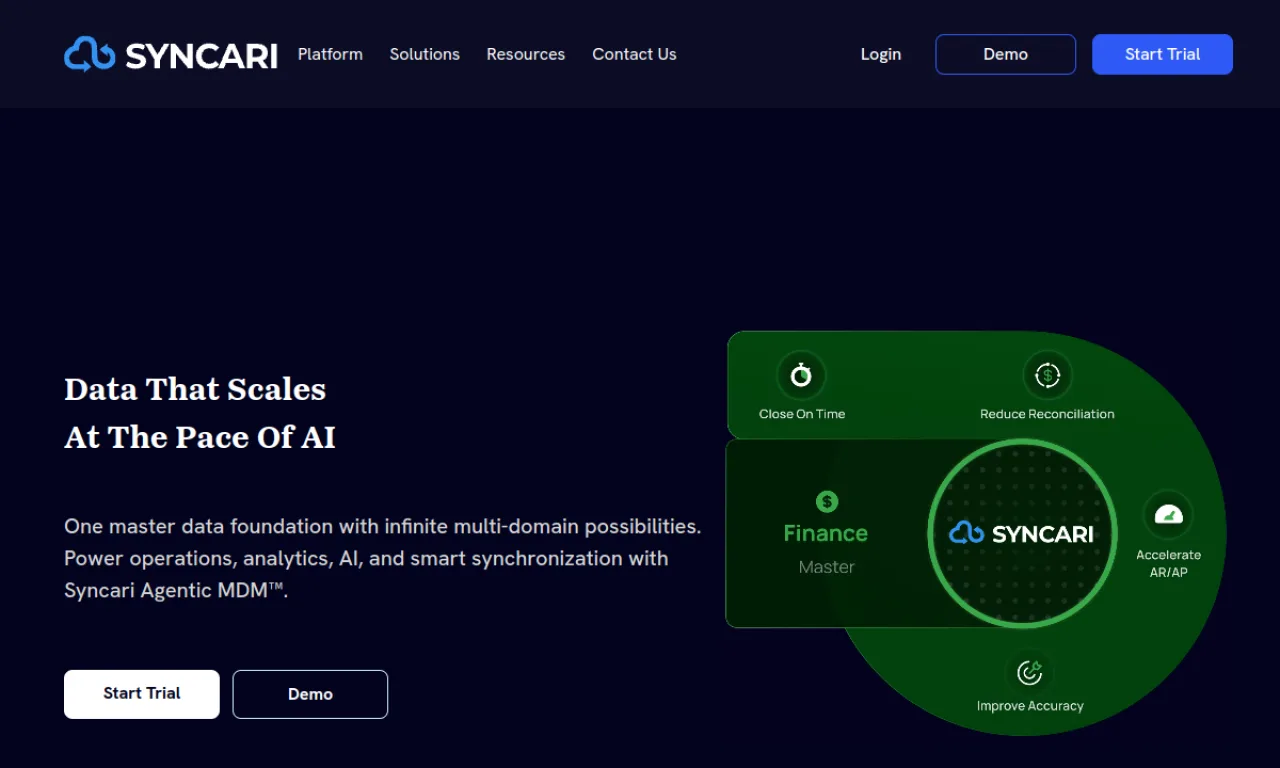Click the 'Finance' label in the graphic
This screenshot has width=1280, height=768.
coord(826,533)
